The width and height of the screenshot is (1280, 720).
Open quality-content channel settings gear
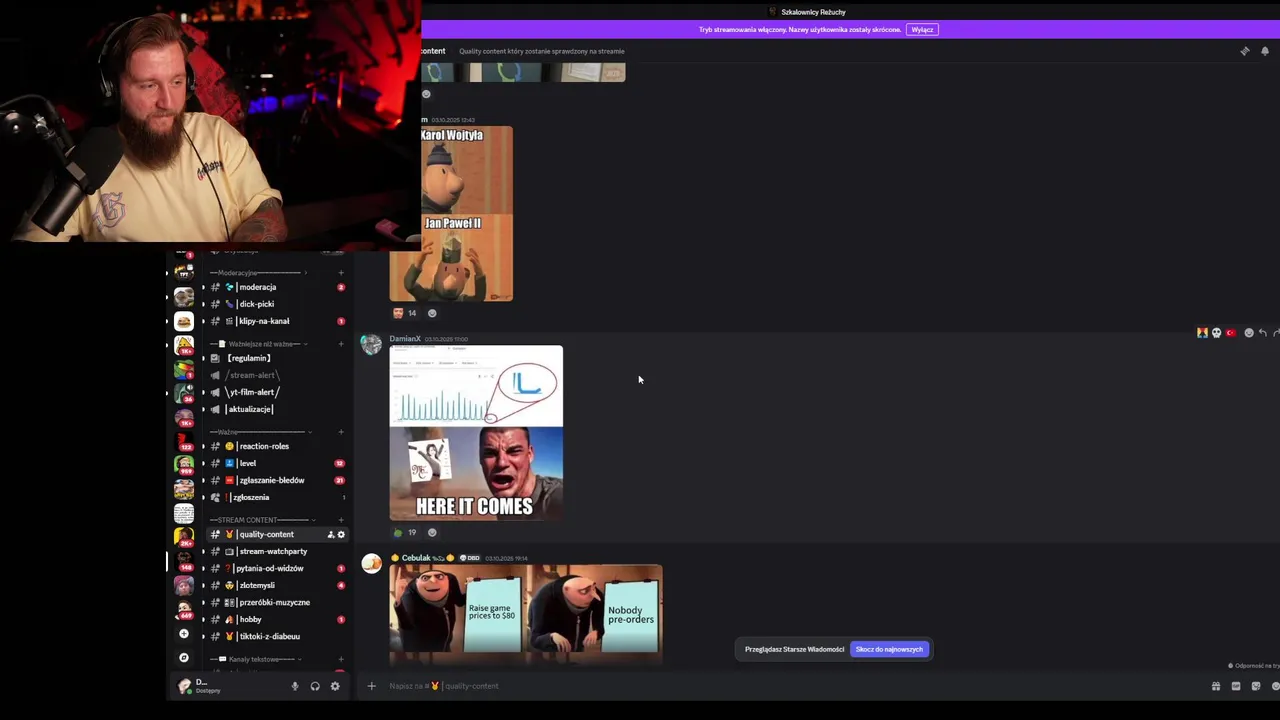click(x=341, y=534)
